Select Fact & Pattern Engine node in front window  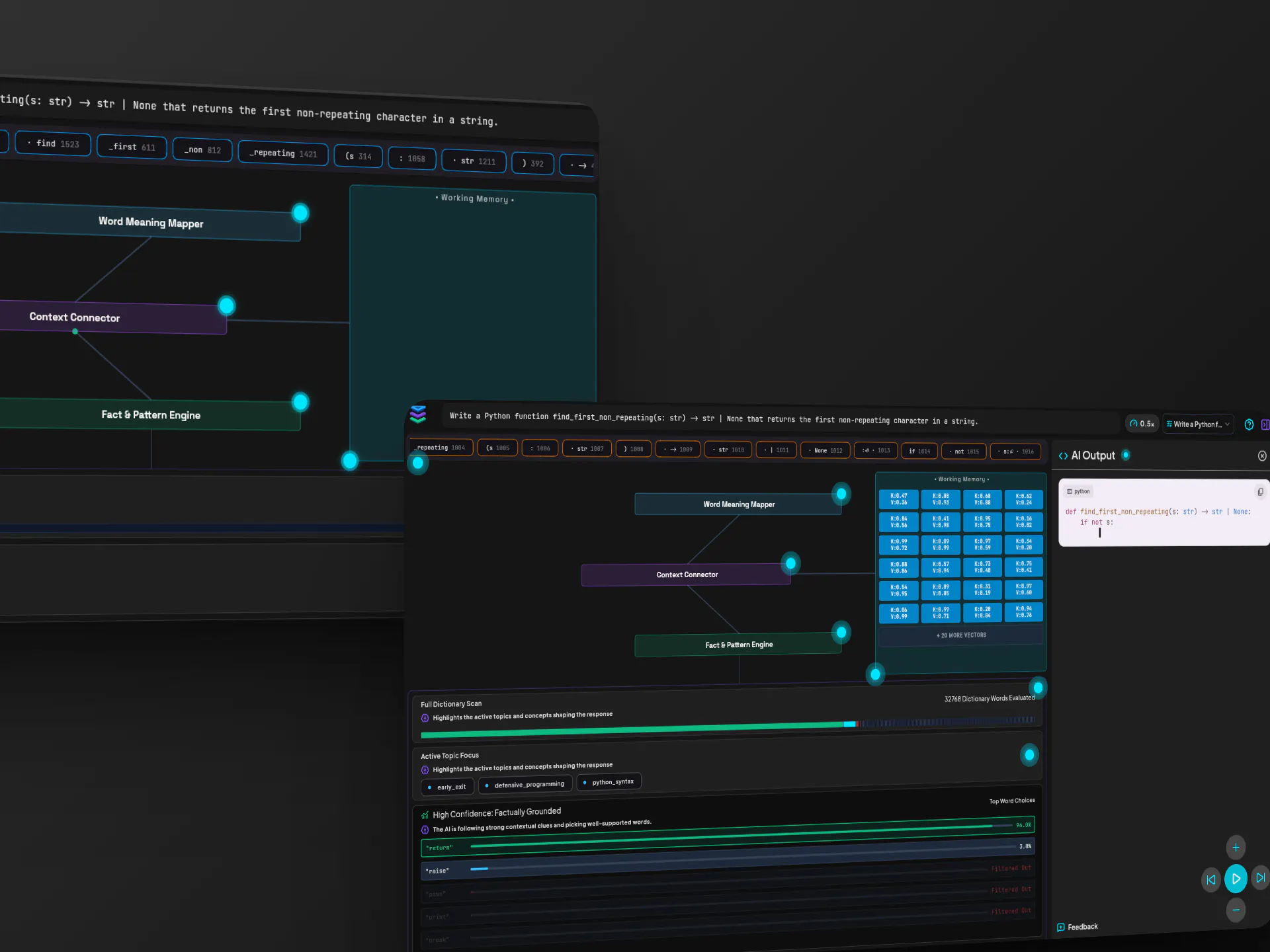(738, 645)
